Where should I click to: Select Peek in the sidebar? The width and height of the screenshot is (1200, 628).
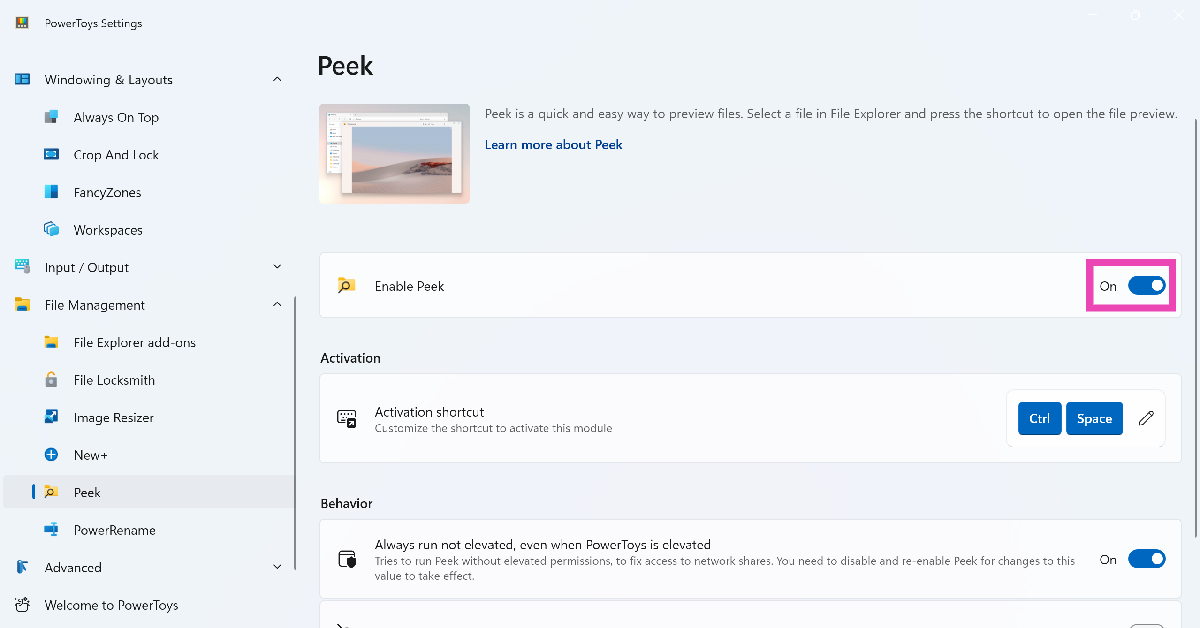pos(87,492)
